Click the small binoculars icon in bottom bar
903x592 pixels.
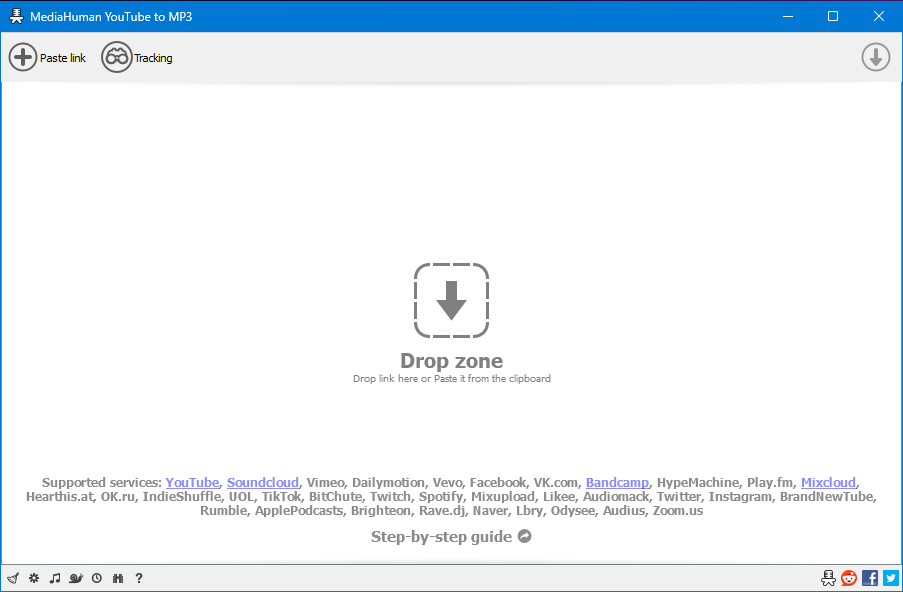tap(118, 578)
